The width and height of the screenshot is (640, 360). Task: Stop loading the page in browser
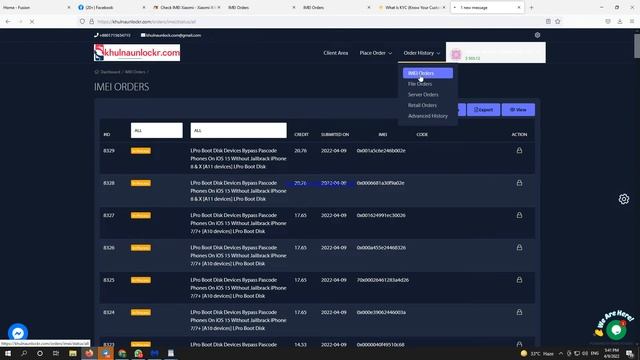pos(32,22)
